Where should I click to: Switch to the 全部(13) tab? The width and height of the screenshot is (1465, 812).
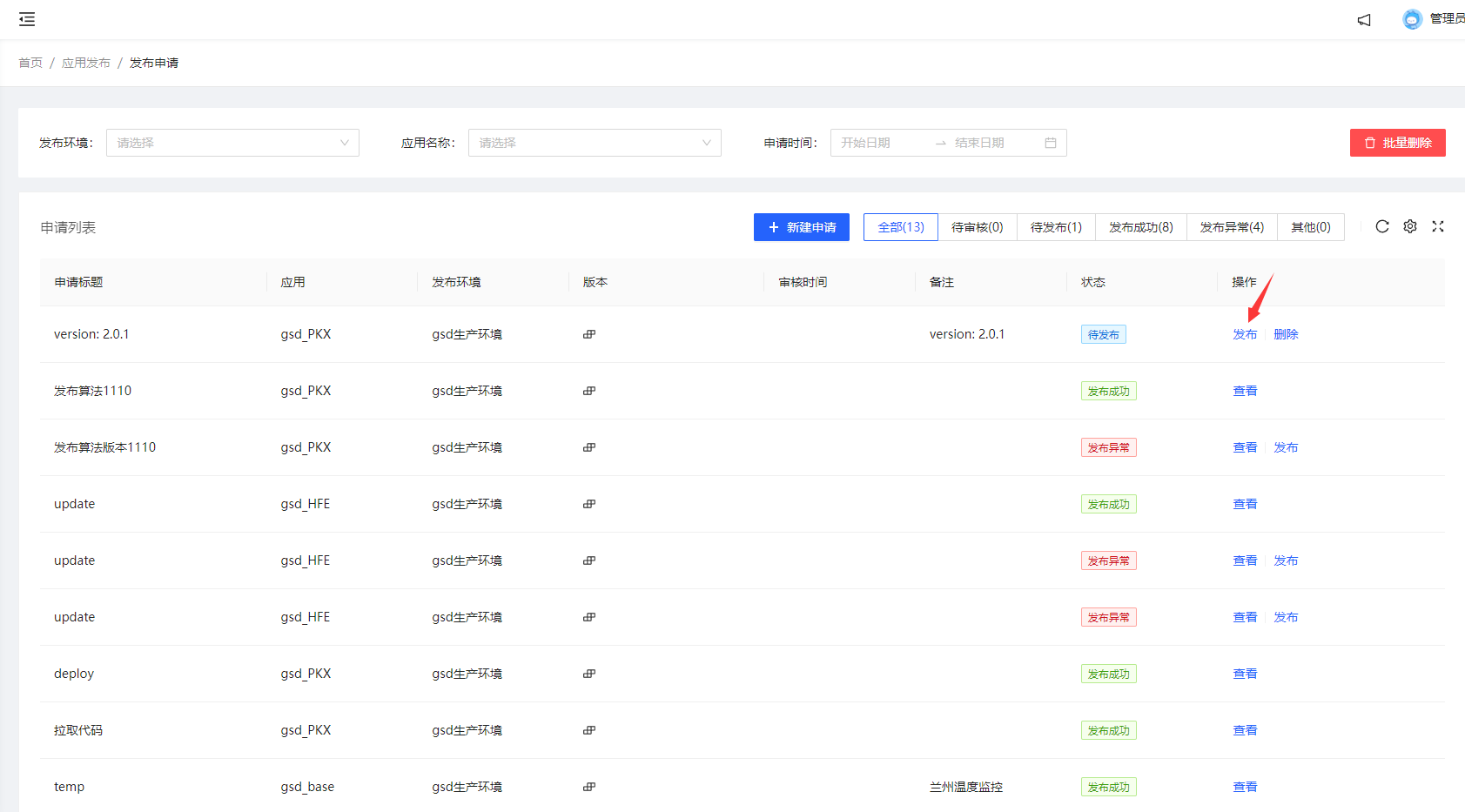point(901,227)
